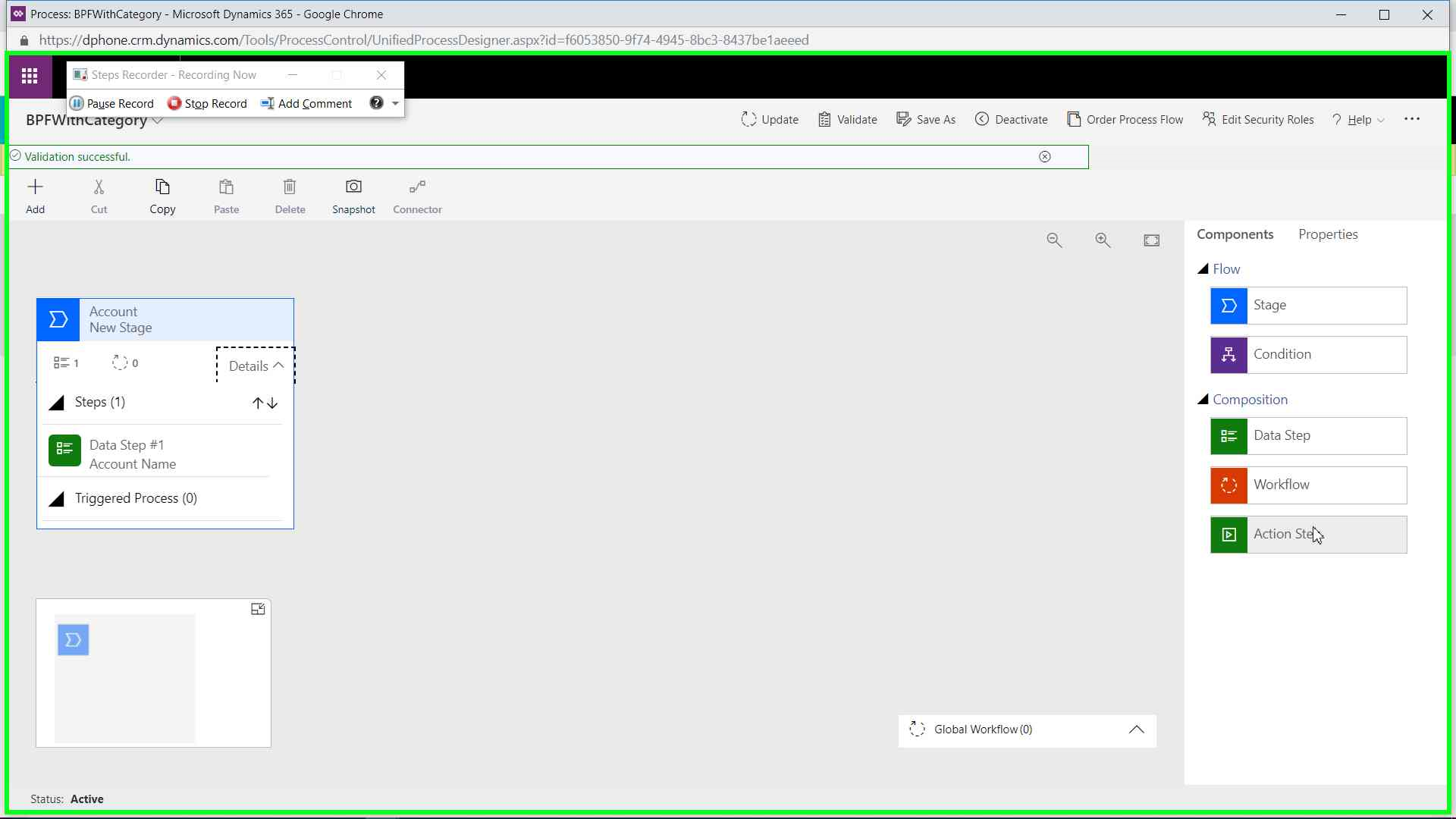This screenshot has height=819, width=1456.
Task: Click the Add plus icon
Action: (x=35, y=196)
